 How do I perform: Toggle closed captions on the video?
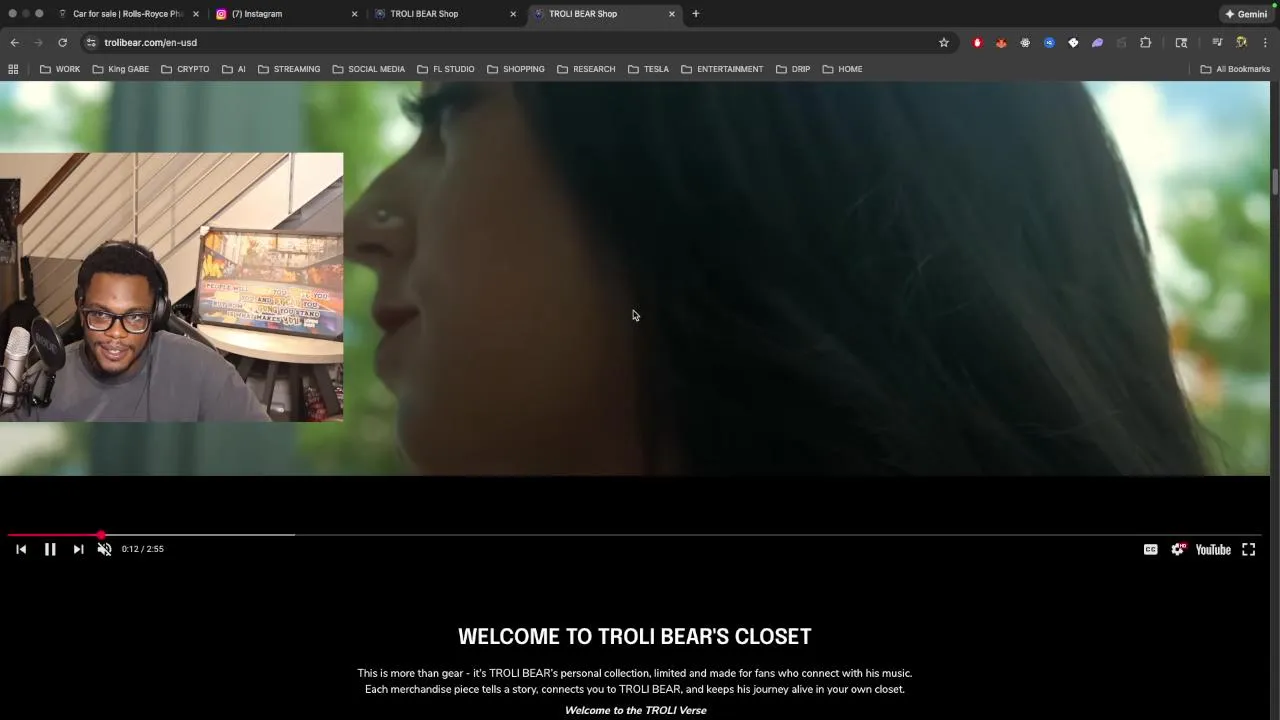click(1151, 549)
